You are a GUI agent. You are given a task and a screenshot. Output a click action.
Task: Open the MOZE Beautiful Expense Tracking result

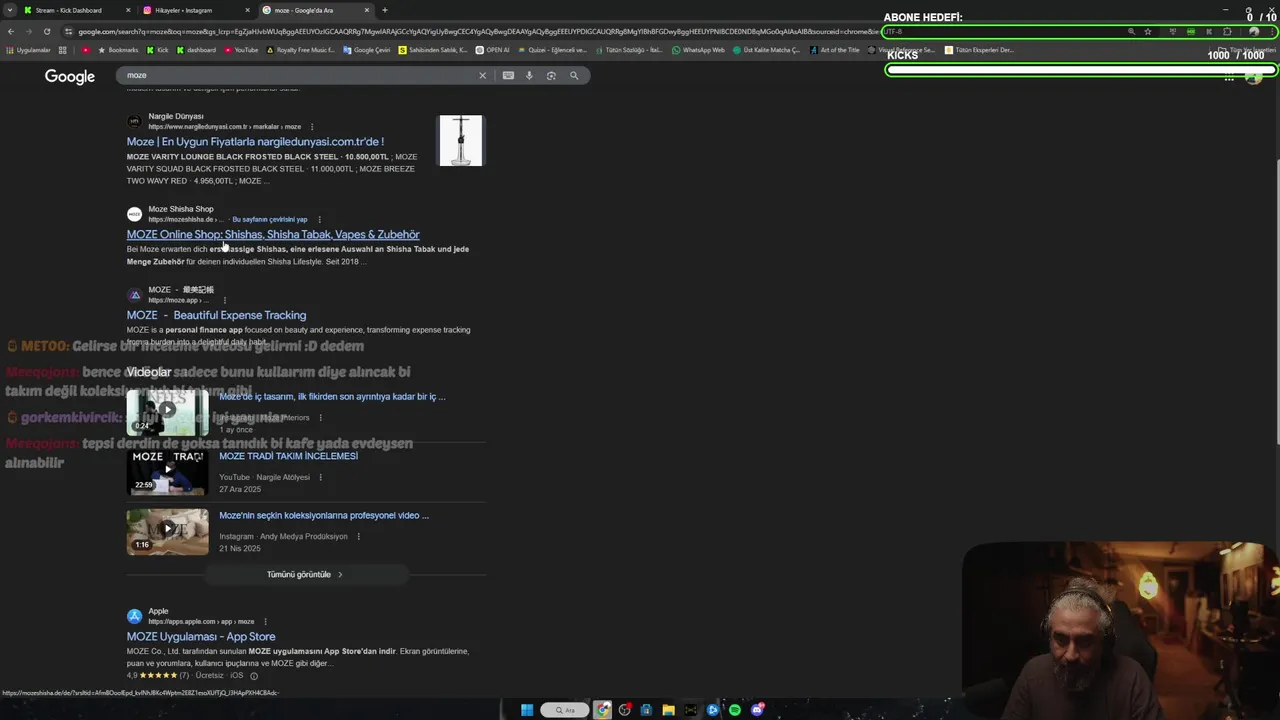[216, 315]
